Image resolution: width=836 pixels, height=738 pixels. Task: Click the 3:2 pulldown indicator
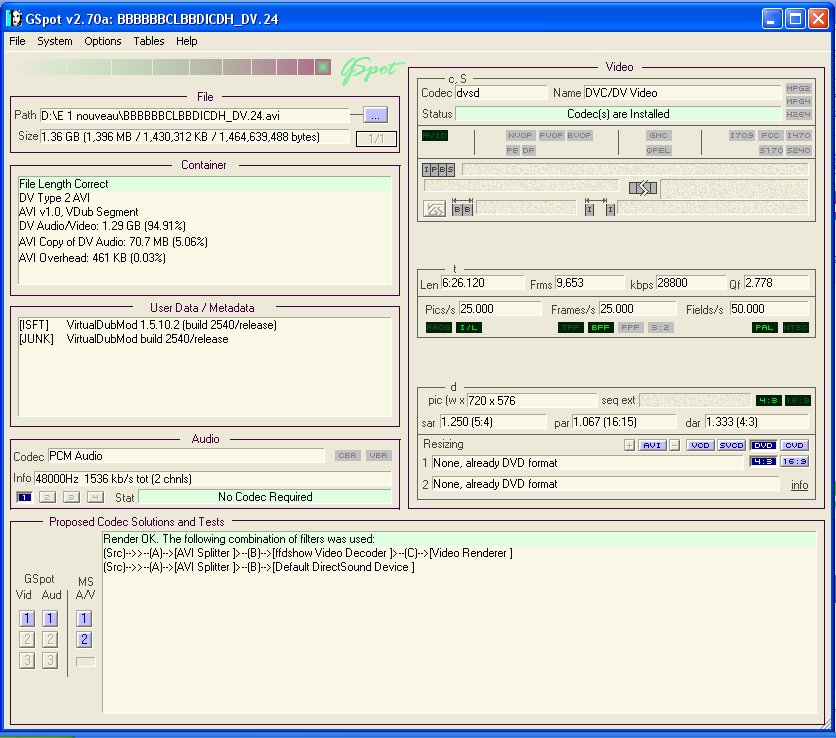660,327
